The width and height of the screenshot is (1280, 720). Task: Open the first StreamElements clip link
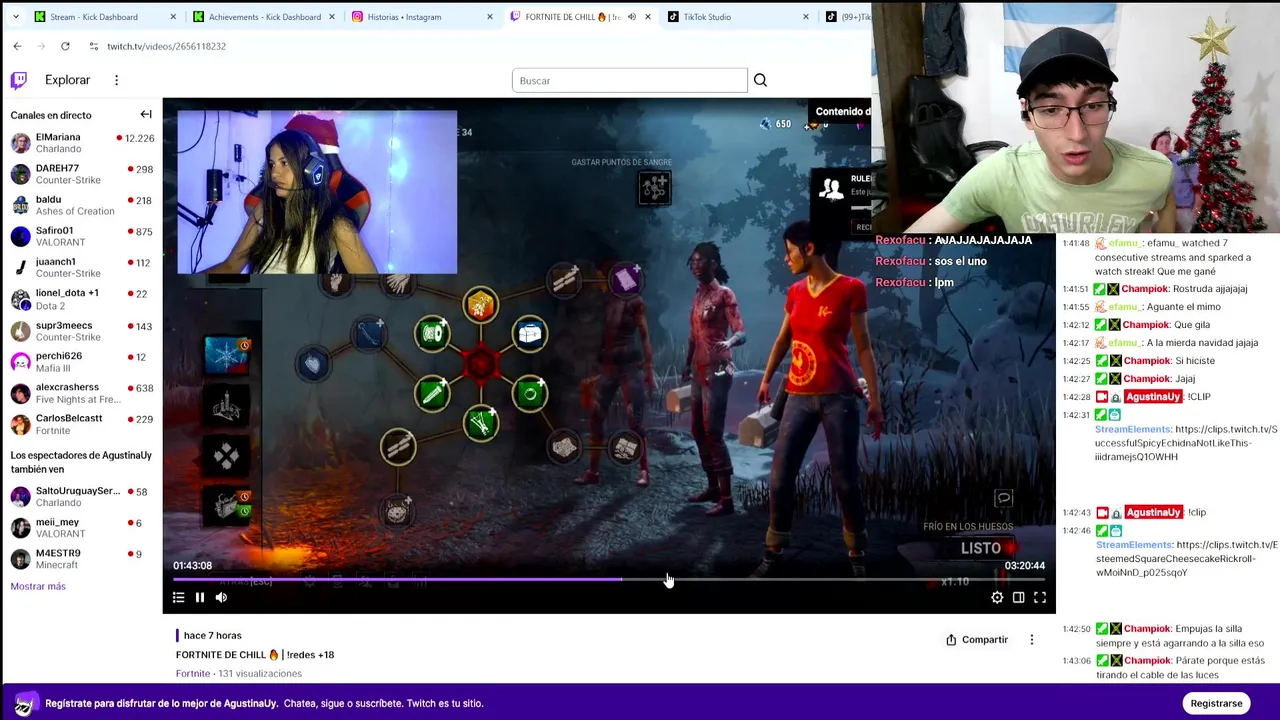(x=1186, y=443)
